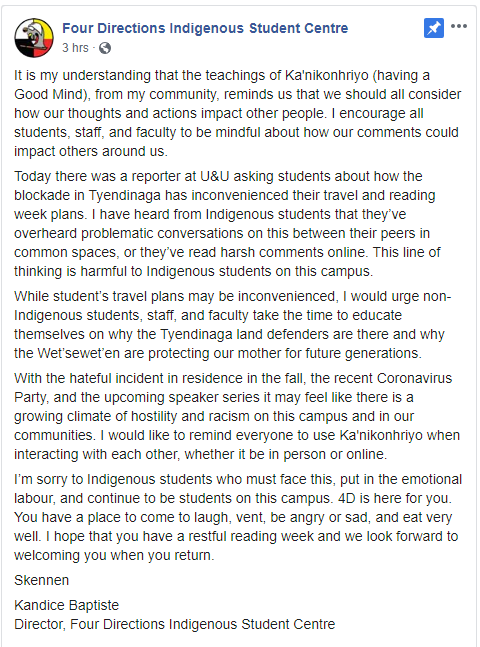Viewport: 480px width, 647px height.
Task: Open the Four Directions profile picture
Action: (x=34, y=38)
